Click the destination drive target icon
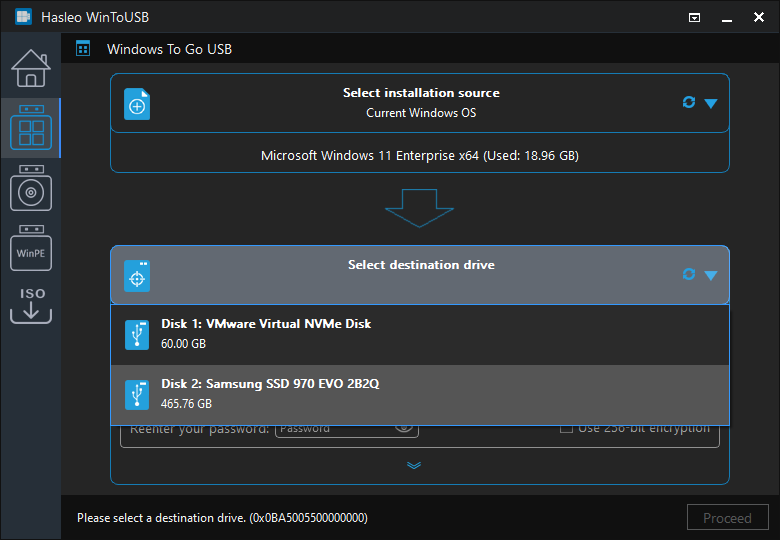 [137, 276]
